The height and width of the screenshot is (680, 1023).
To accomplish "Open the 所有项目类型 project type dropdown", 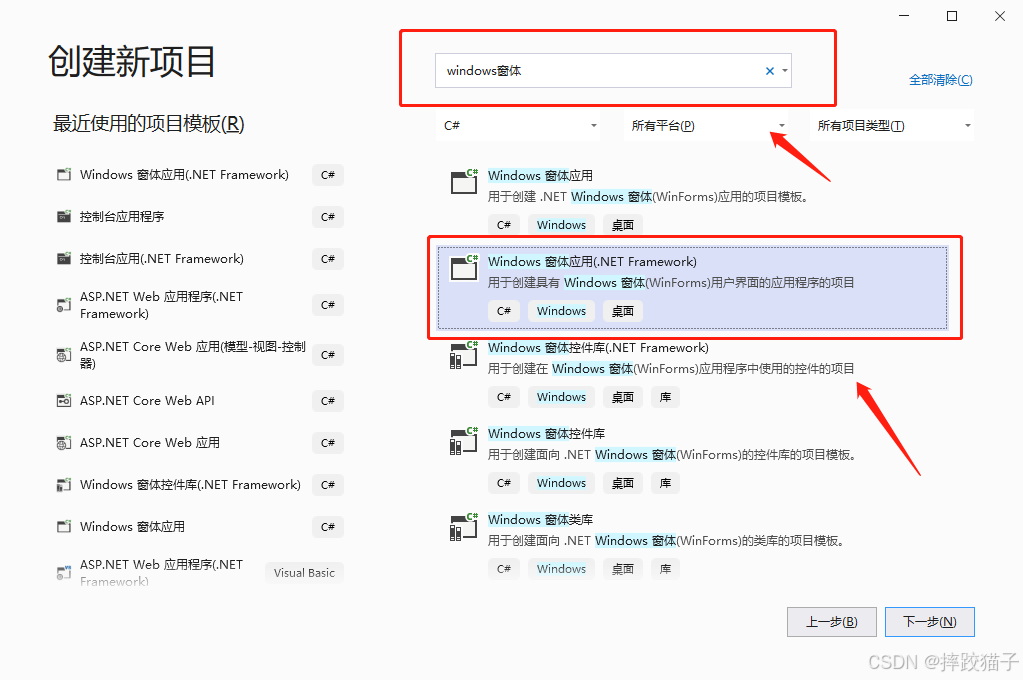I will pos(892,125).
